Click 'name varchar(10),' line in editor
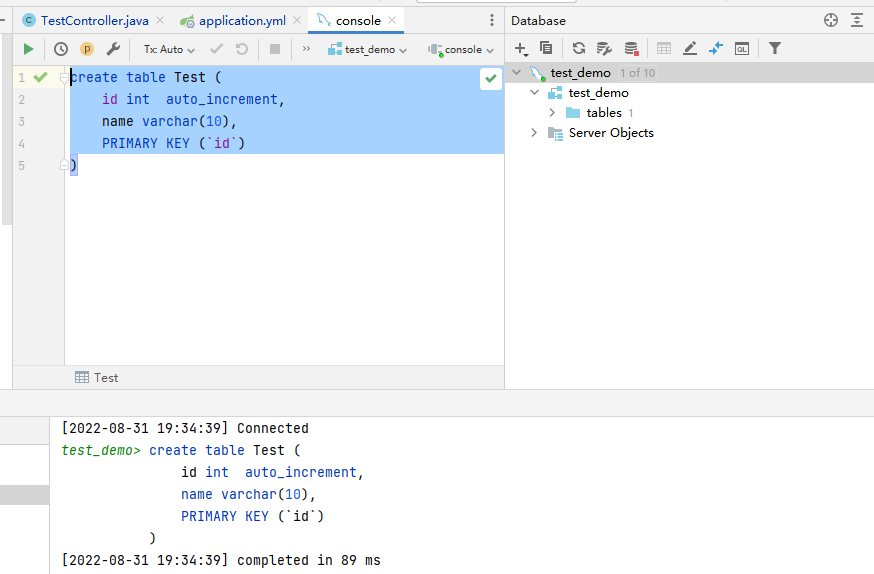874x574 pixels. point(169,121)
